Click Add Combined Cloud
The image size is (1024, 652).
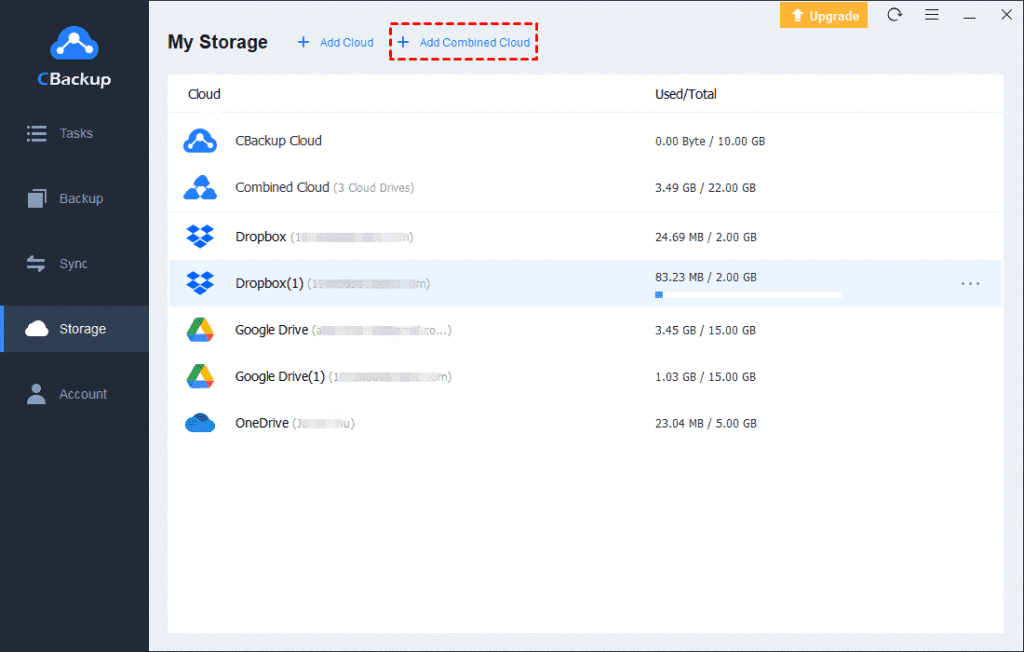point(463,41)
